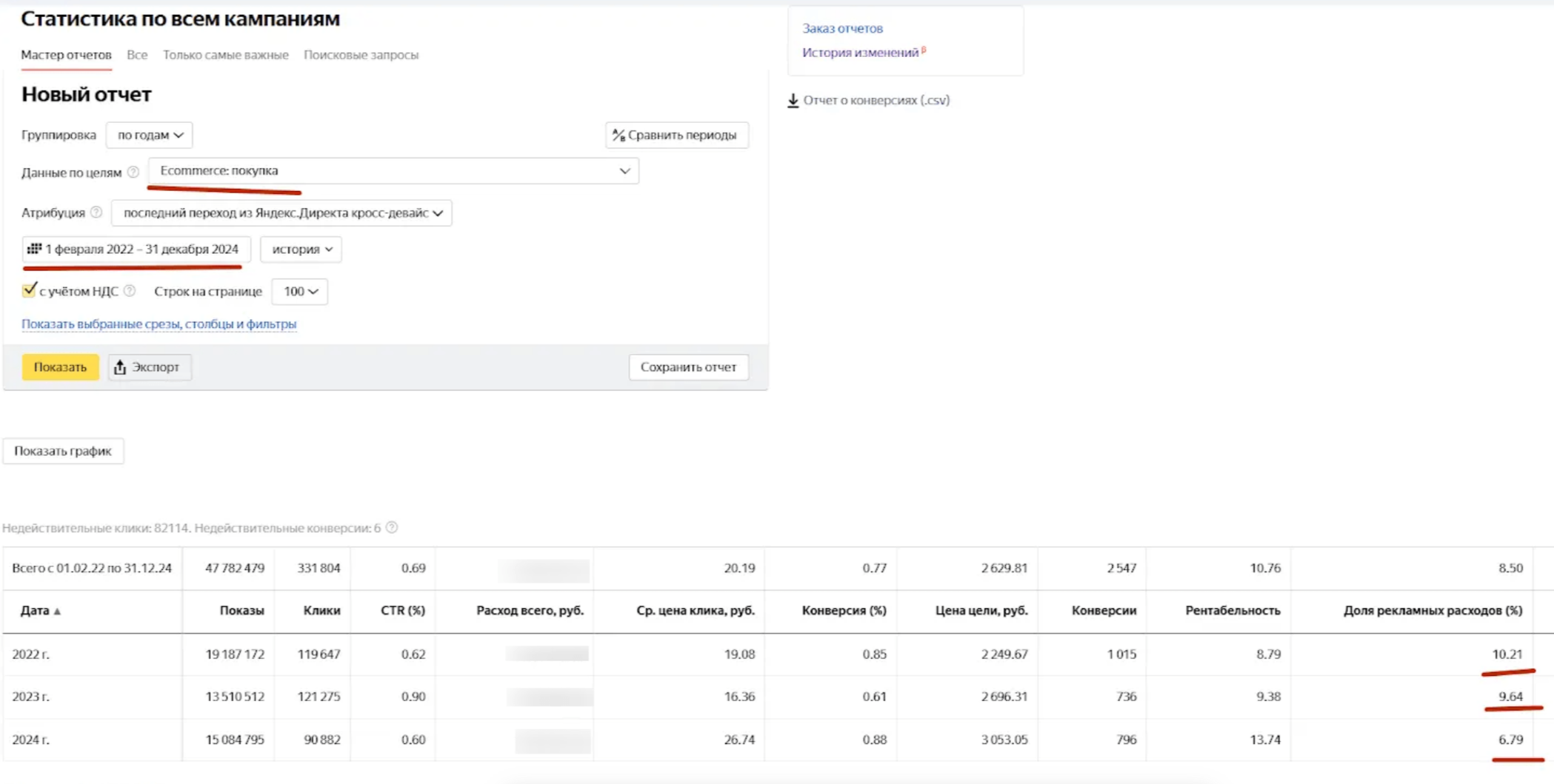Click the Сохранить отчет button
The height and width of the screenshot is (784, 1554).
(688, 367)
